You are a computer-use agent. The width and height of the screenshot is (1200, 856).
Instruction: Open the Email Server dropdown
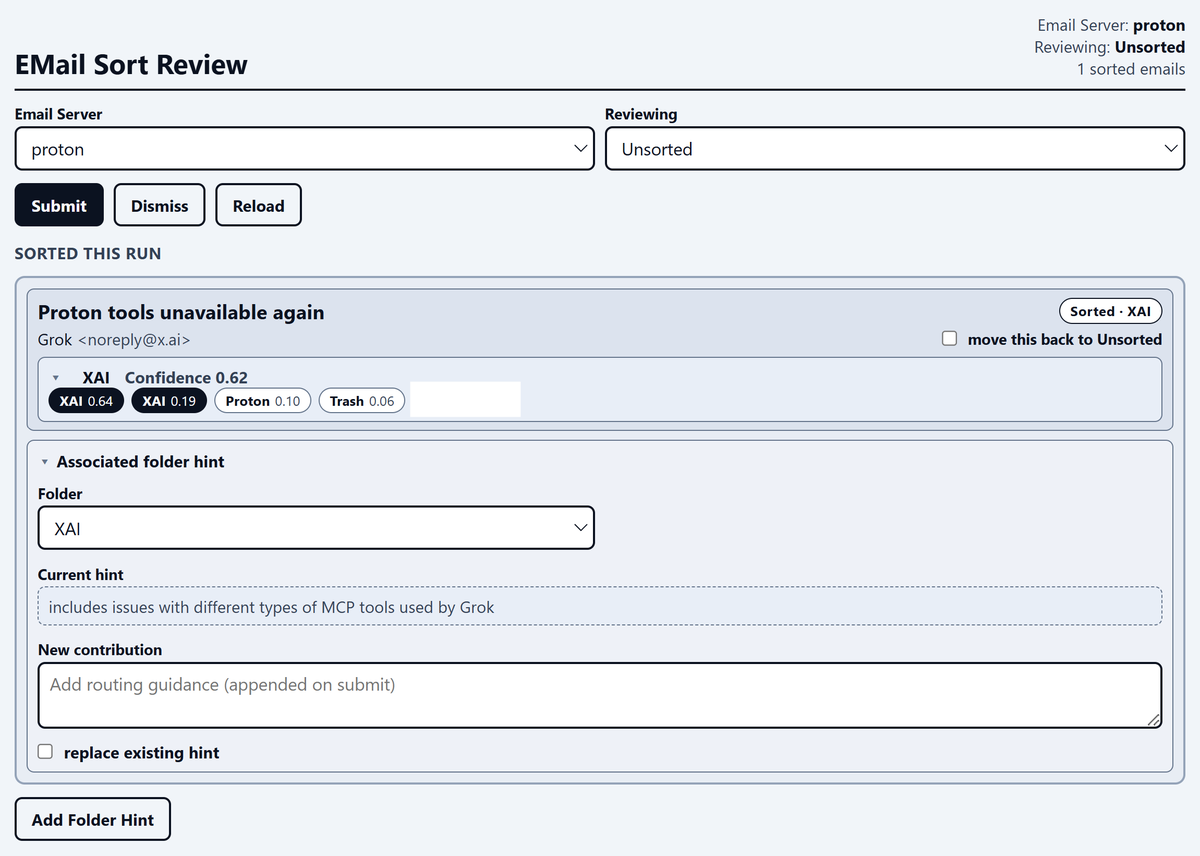click(x=305, y=149)
